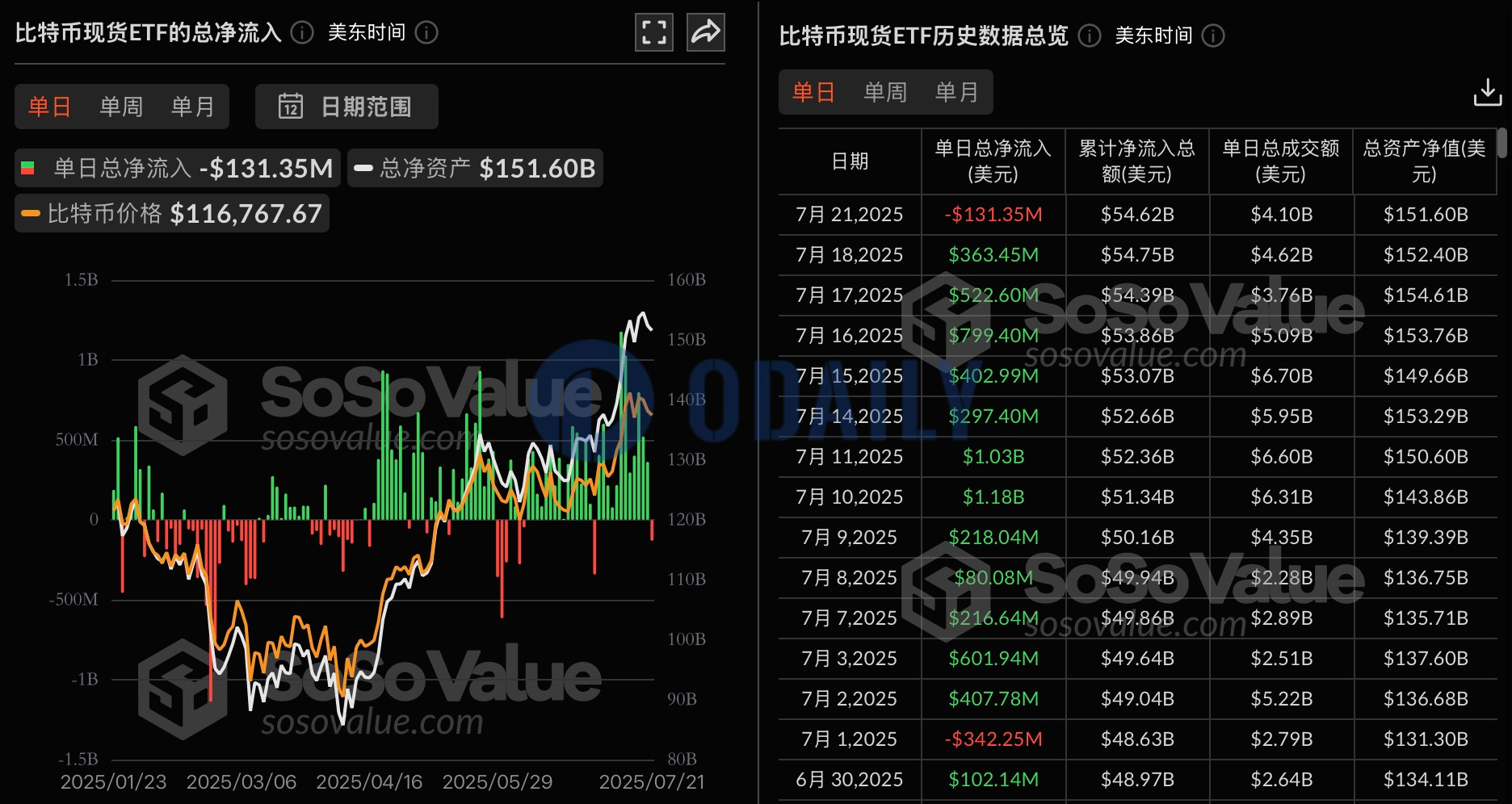Click the 单日总成交额(美元) column header
This screenshot has height=804, width=1512.
1281,161
